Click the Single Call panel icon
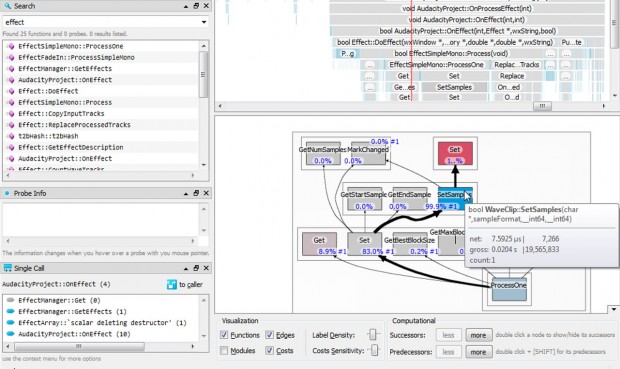620x369 pixels. [8, 268]
